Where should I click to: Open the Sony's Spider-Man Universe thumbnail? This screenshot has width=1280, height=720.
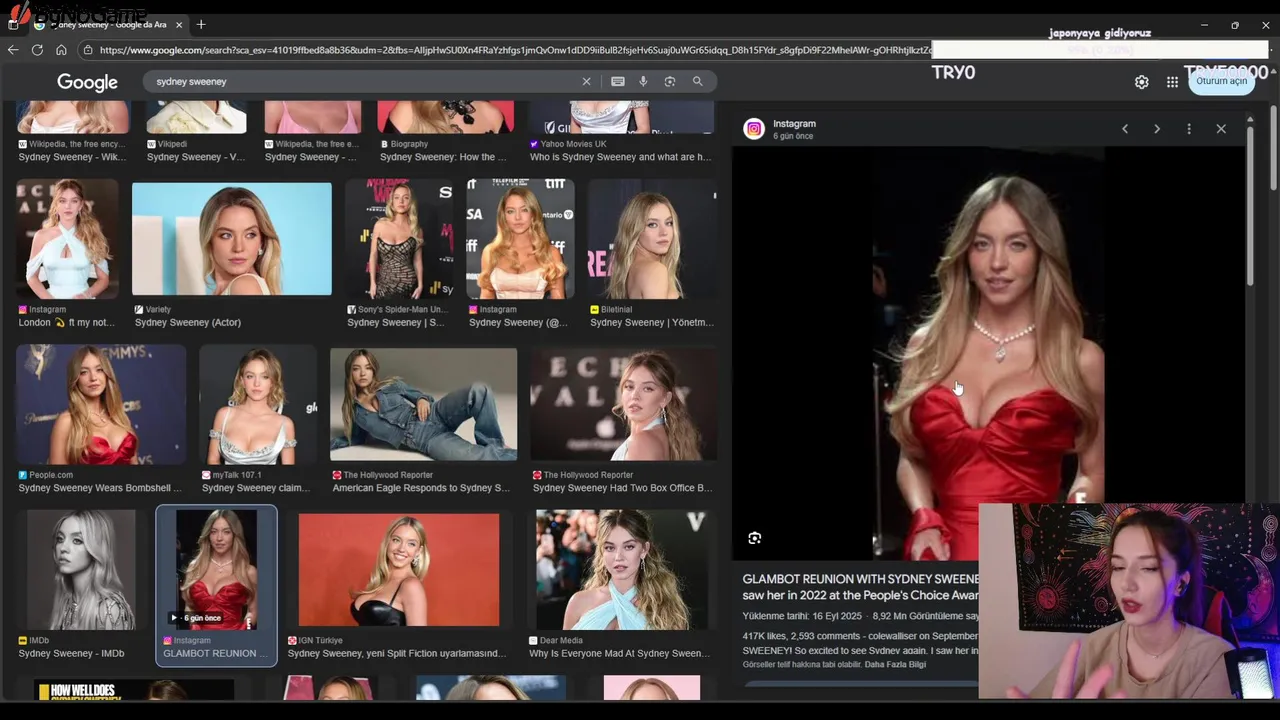pyautogui.click(x=399, y=239)
